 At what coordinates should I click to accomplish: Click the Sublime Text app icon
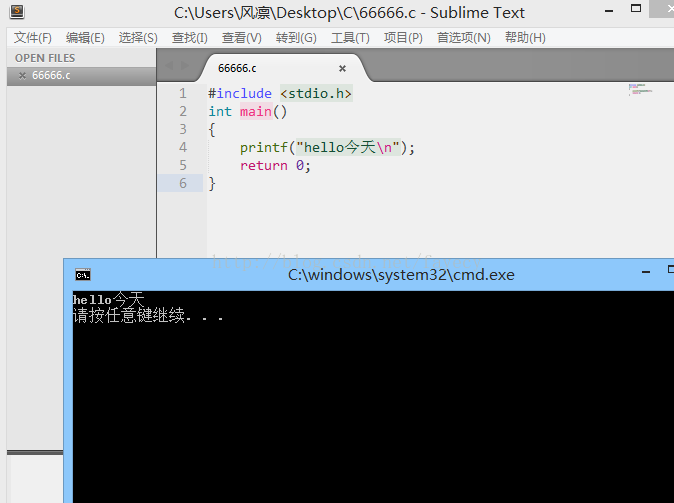click(17, 11)
